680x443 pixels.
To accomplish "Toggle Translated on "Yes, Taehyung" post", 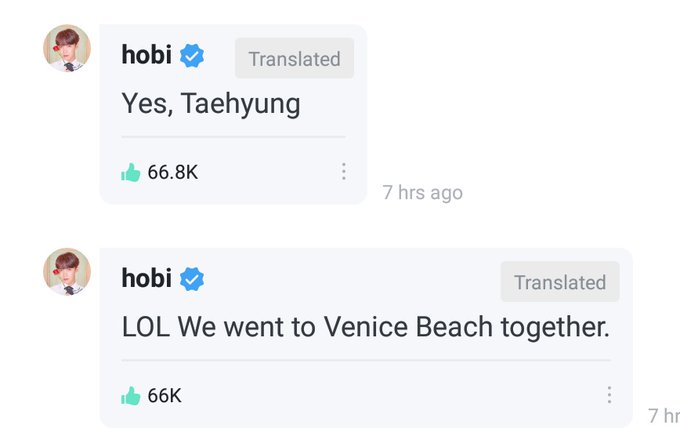I will coord(294,59).
